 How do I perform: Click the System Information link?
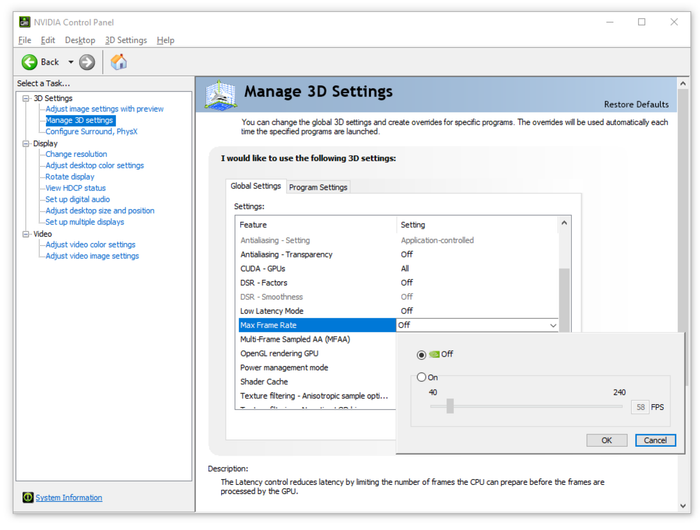click(x=69, y=497)
